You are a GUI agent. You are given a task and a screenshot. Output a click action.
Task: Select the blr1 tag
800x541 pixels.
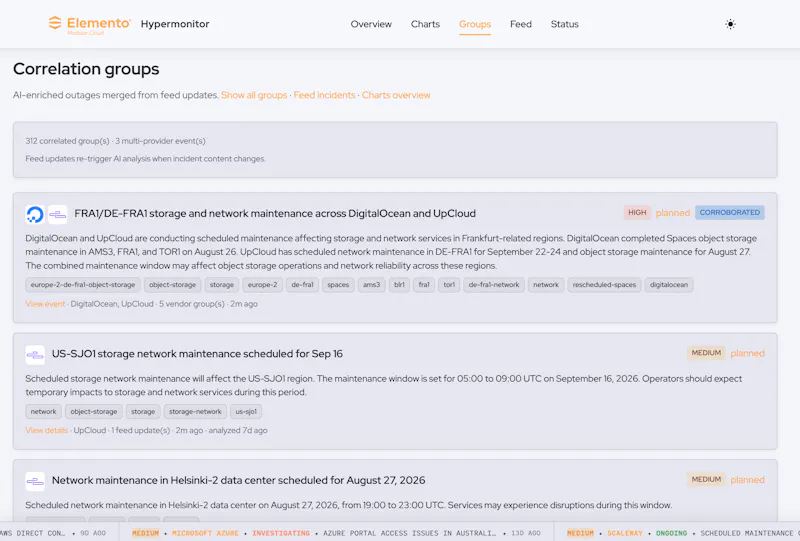point(399,285)
